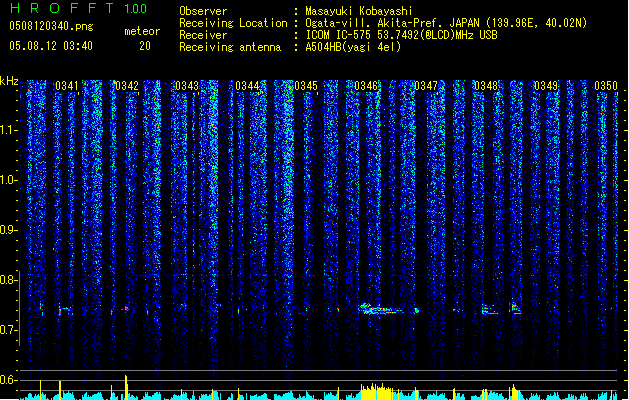This screenshot has height=400, width=629.
Task: Click the tall yellow spike near 0342
Action: pos(126,387)
